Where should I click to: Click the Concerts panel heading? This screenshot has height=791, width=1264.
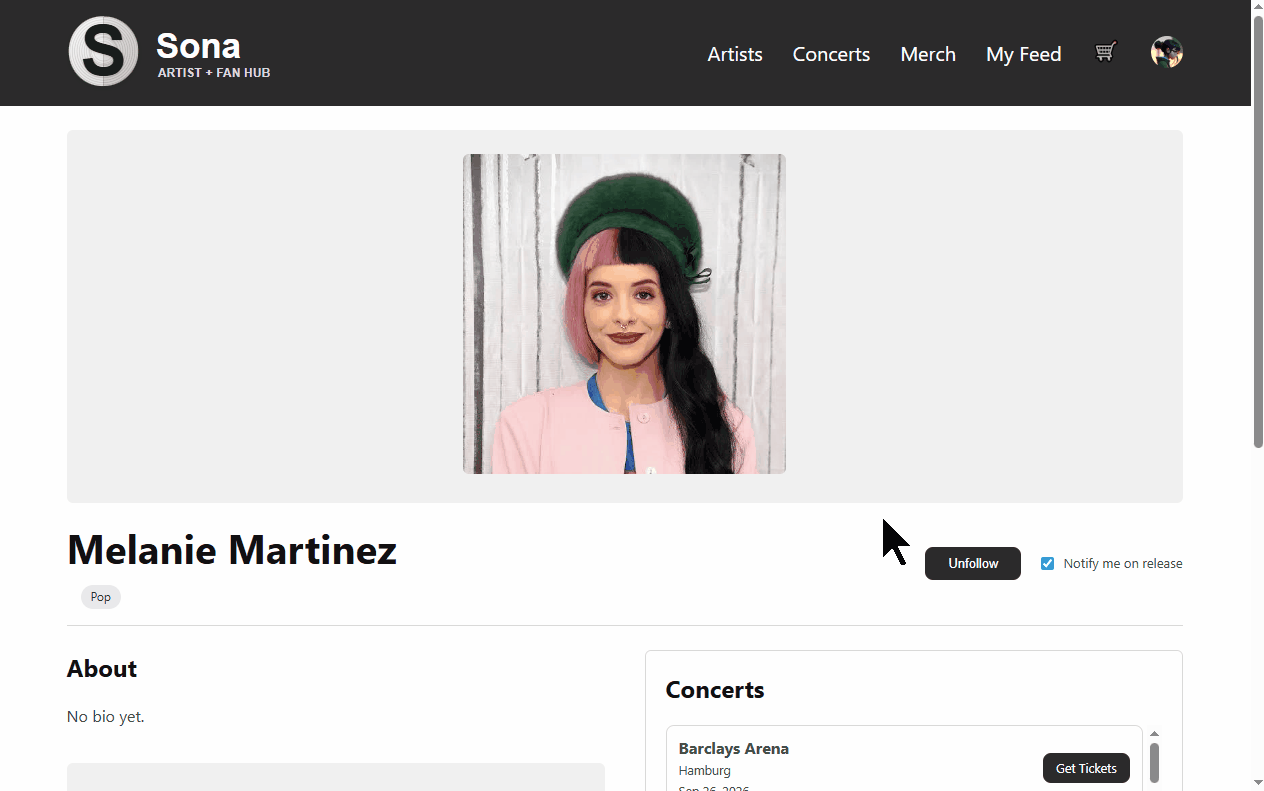coord(715,690)
